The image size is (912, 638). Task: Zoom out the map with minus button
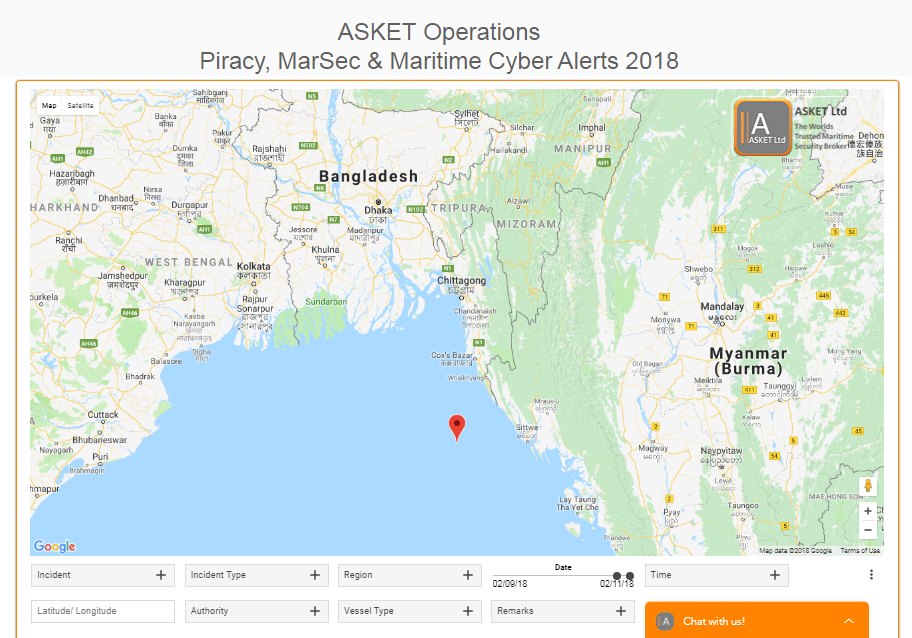click(x=868, y=530)
